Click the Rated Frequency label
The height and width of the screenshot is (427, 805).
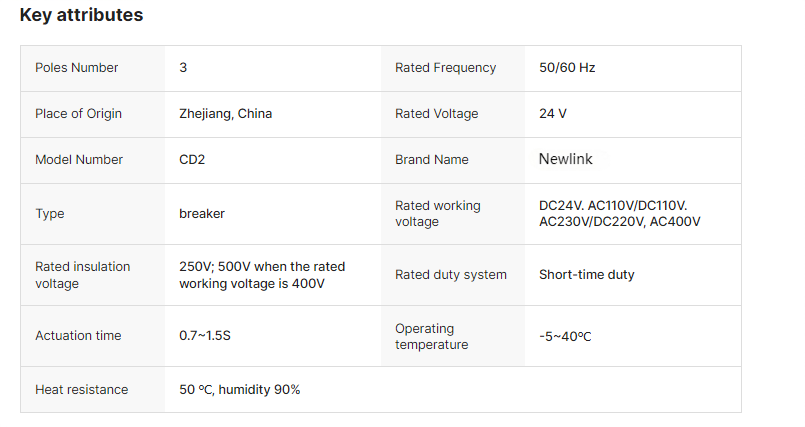pyautogui.click(x=445, y=68)
